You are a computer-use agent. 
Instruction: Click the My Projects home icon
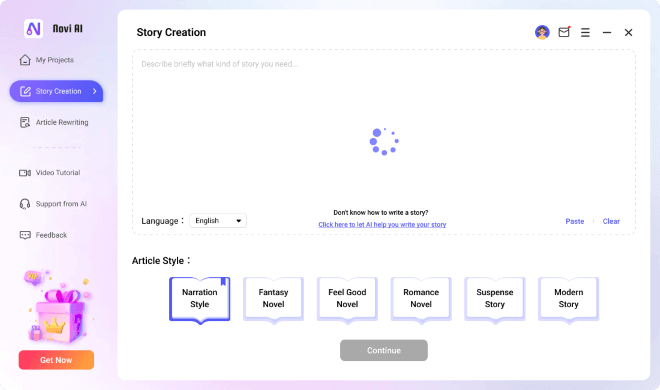[25, 60]
